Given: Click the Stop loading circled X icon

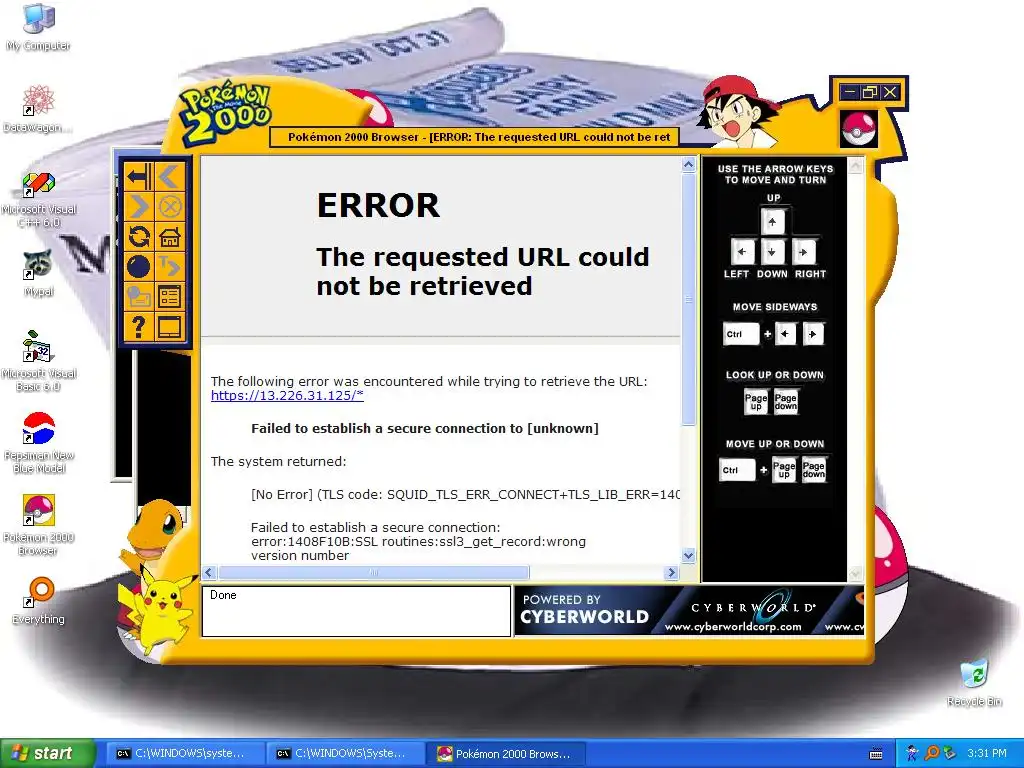Looking at the screenshot, I should 170,207.
